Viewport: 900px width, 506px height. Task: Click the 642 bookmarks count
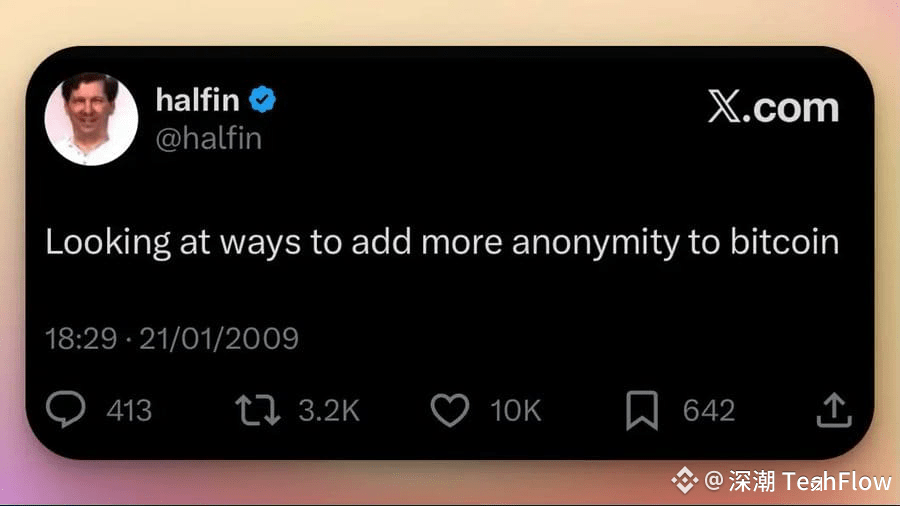[709, 411]
